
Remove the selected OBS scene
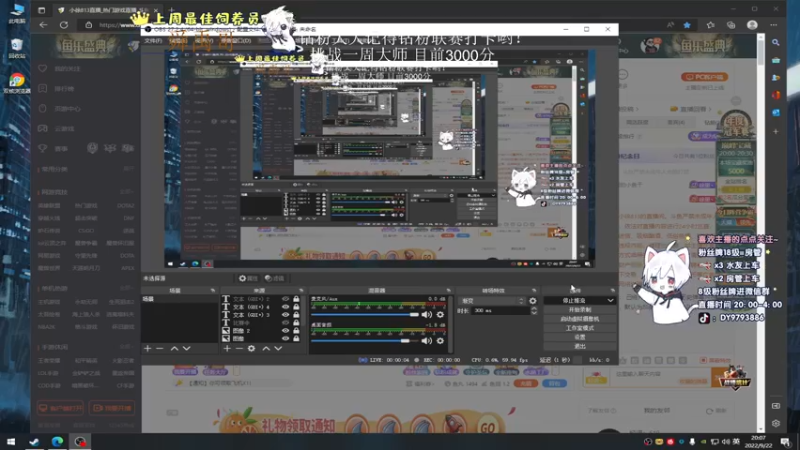(160, 348)
